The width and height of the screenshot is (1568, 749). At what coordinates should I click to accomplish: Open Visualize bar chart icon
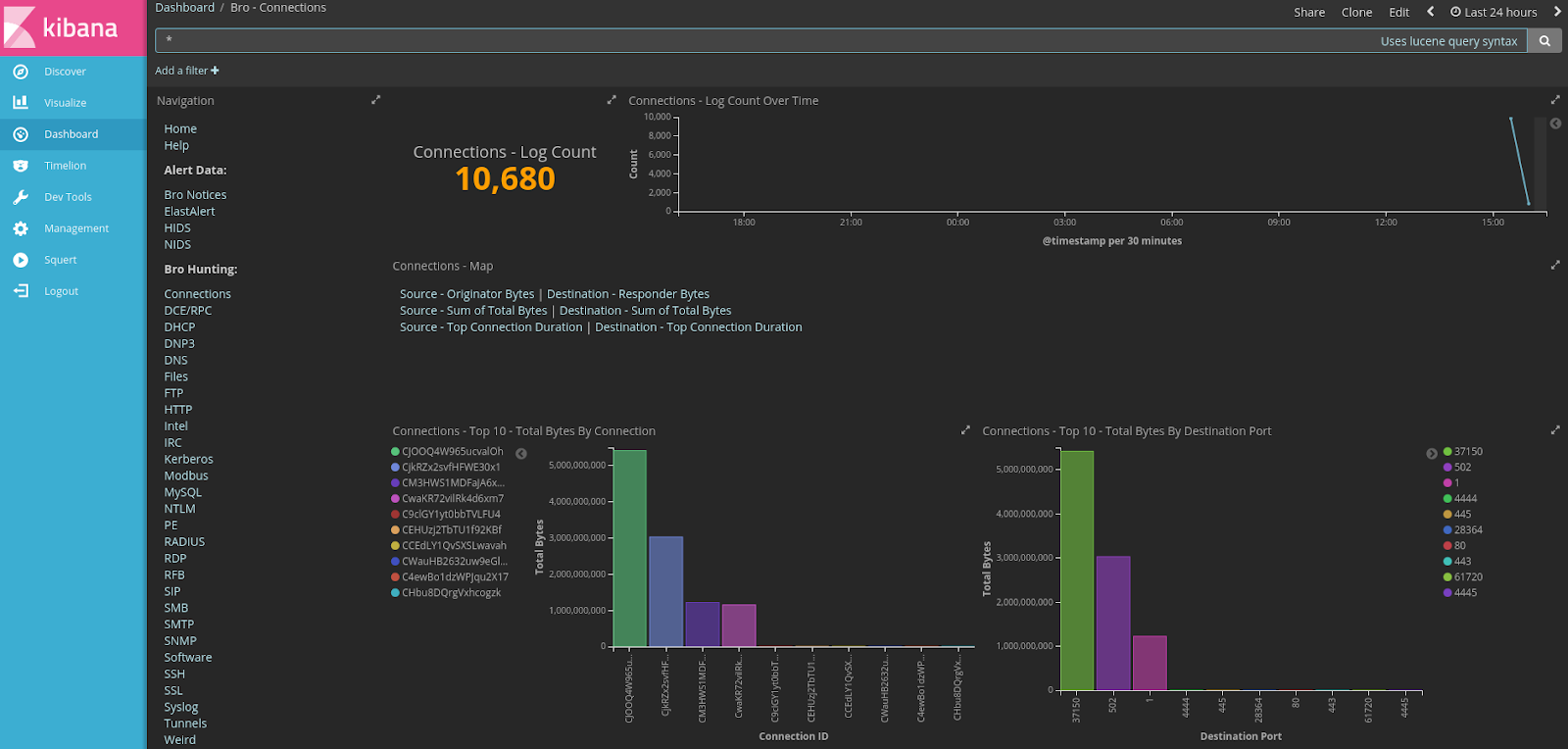click(x=21, y=103)
